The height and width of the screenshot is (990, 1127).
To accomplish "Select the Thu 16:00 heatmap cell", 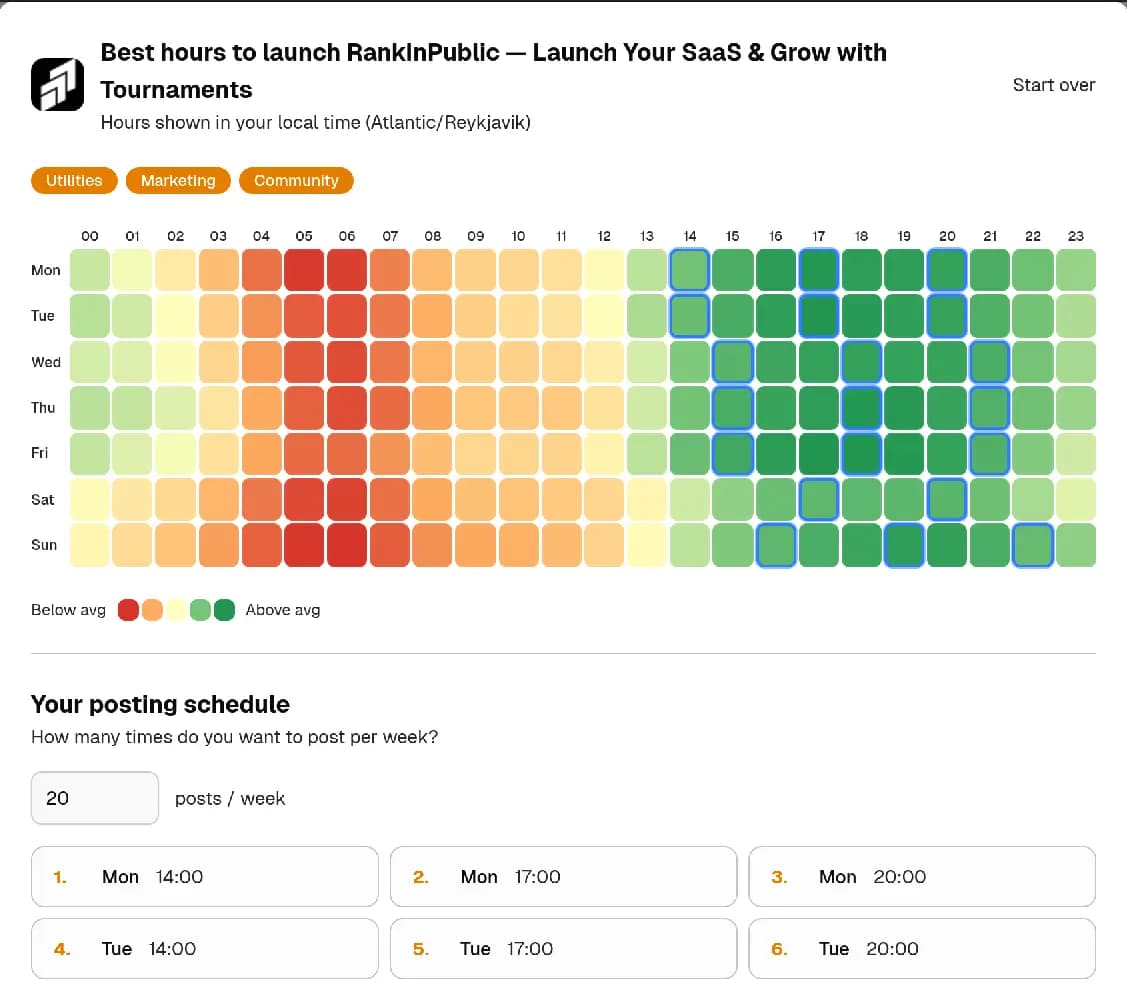I will click(775, 408).
